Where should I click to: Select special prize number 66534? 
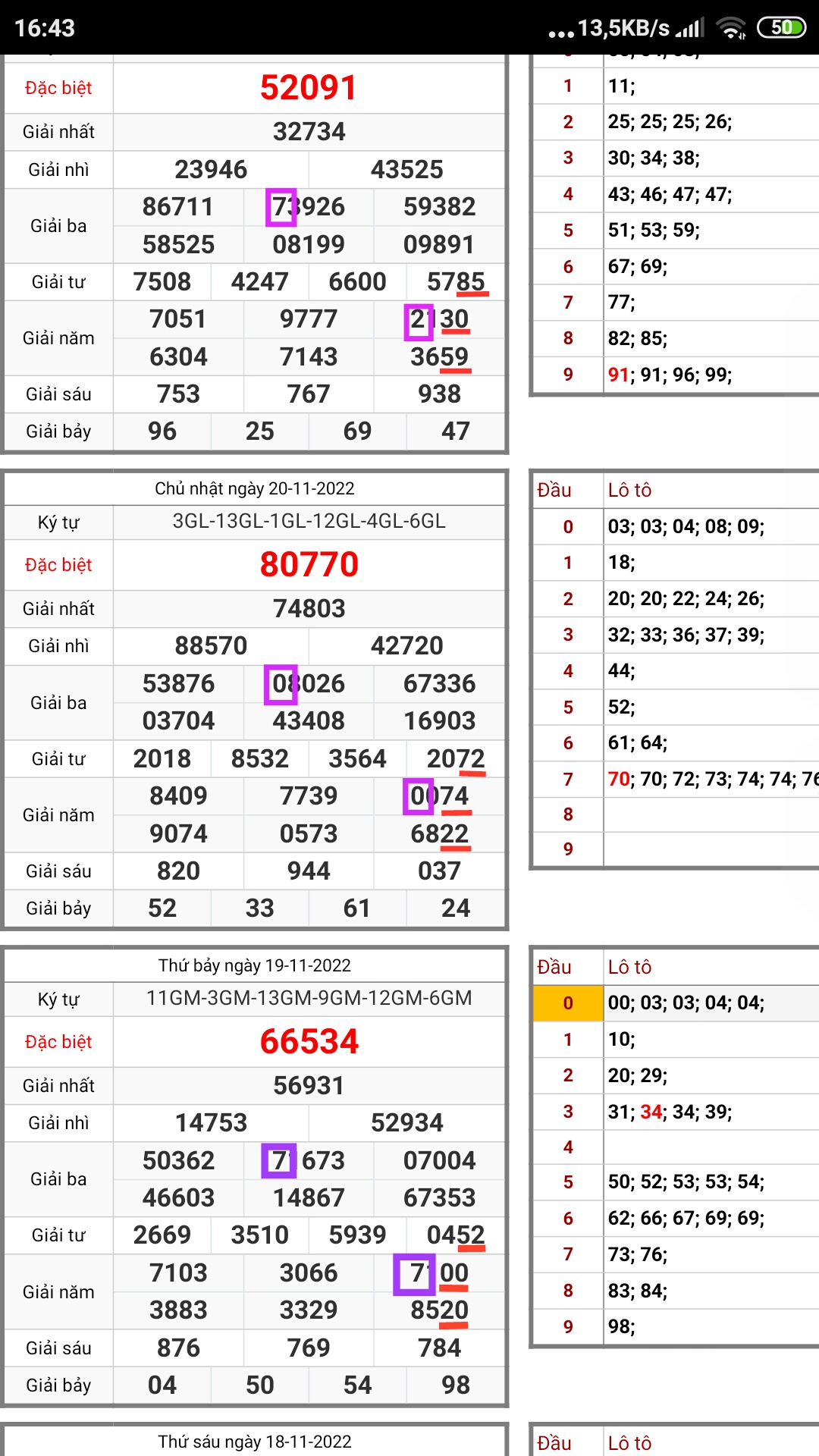309,1041
